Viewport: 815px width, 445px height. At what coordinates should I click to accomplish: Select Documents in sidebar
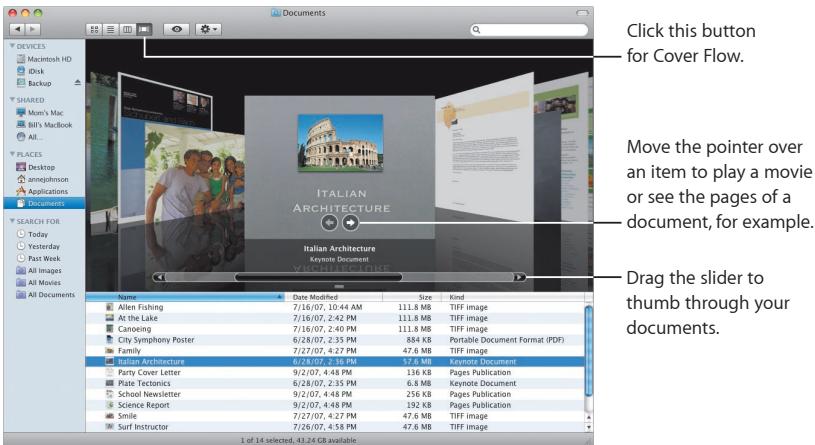(x=44, y=203)
